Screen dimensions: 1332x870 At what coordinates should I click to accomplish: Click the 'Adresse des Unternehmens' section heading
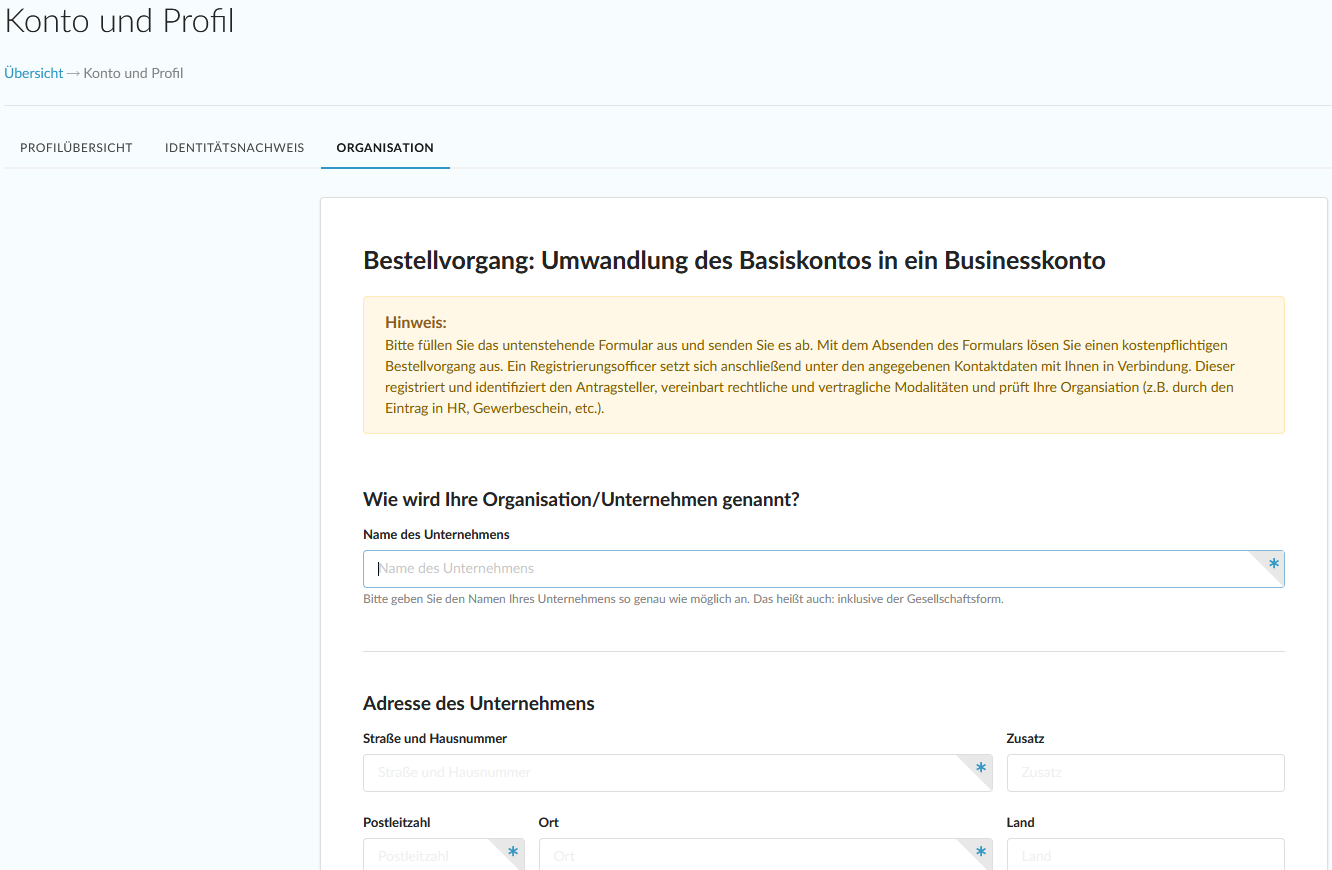479,704
